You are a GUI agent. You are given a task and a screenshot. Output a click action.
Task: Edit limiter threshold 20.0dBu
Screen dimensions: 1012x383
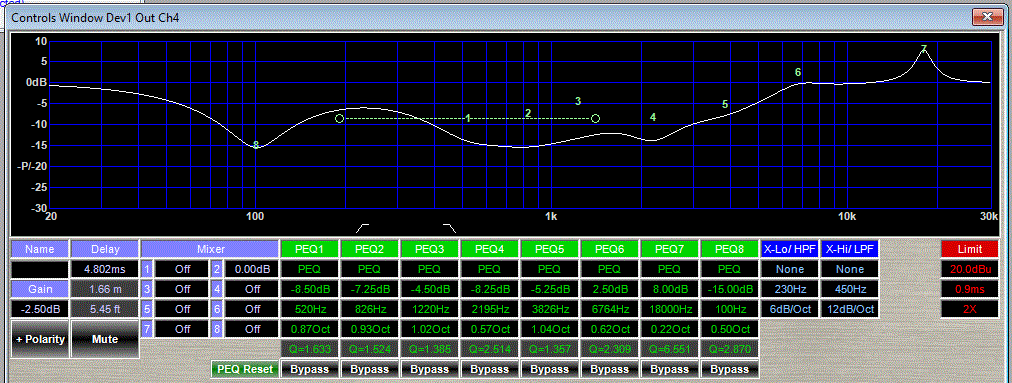tap(969, 269)
